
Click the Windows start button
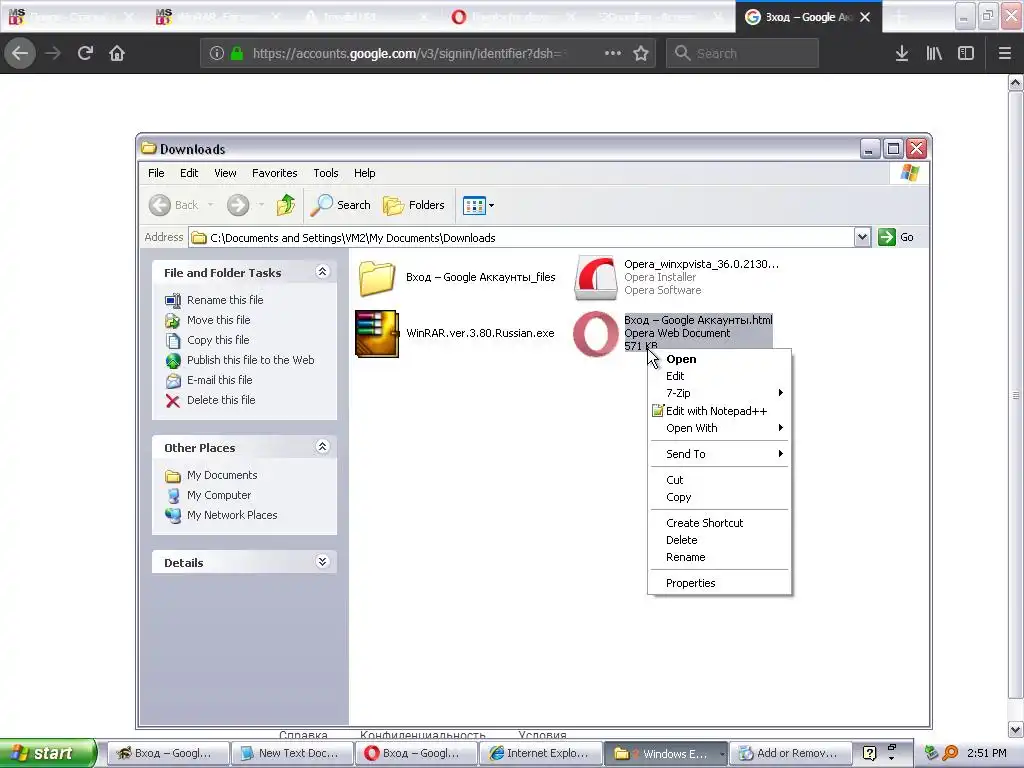tap(47, 753)
